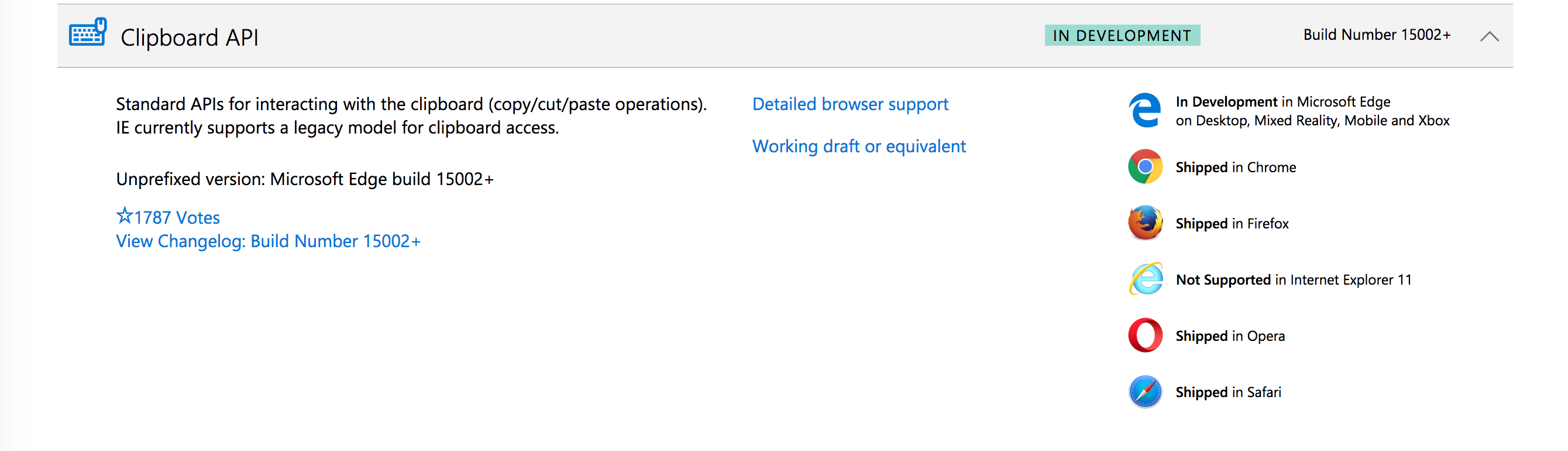Select Shipped in Opera text

[x=1230, y=336]
